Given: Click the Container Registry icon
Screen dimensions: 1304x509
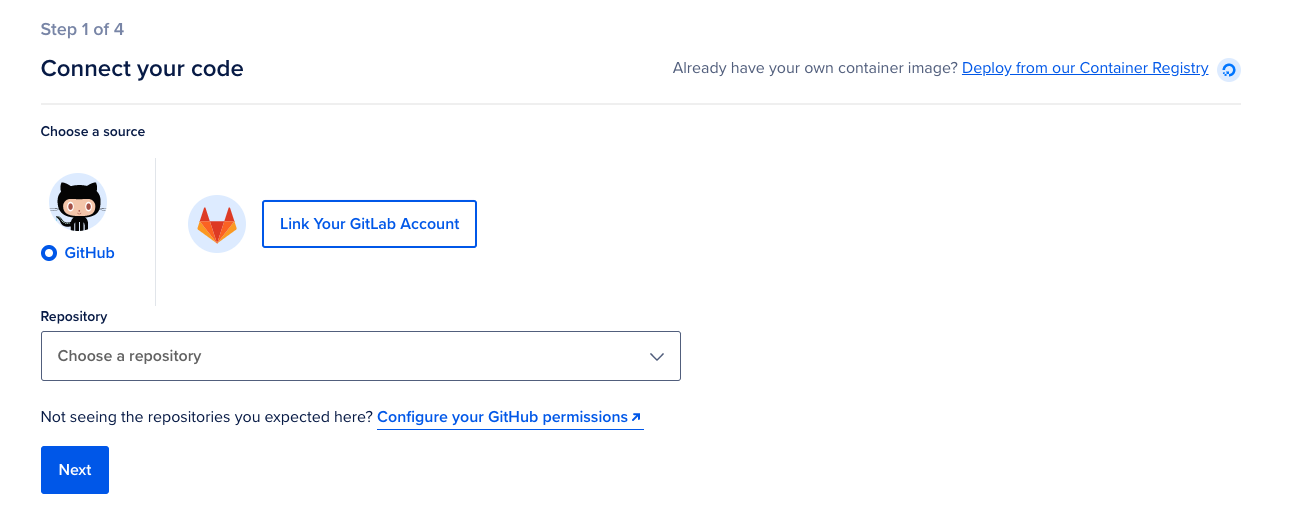Looking at the screenshot, I should coord(1229,69).
